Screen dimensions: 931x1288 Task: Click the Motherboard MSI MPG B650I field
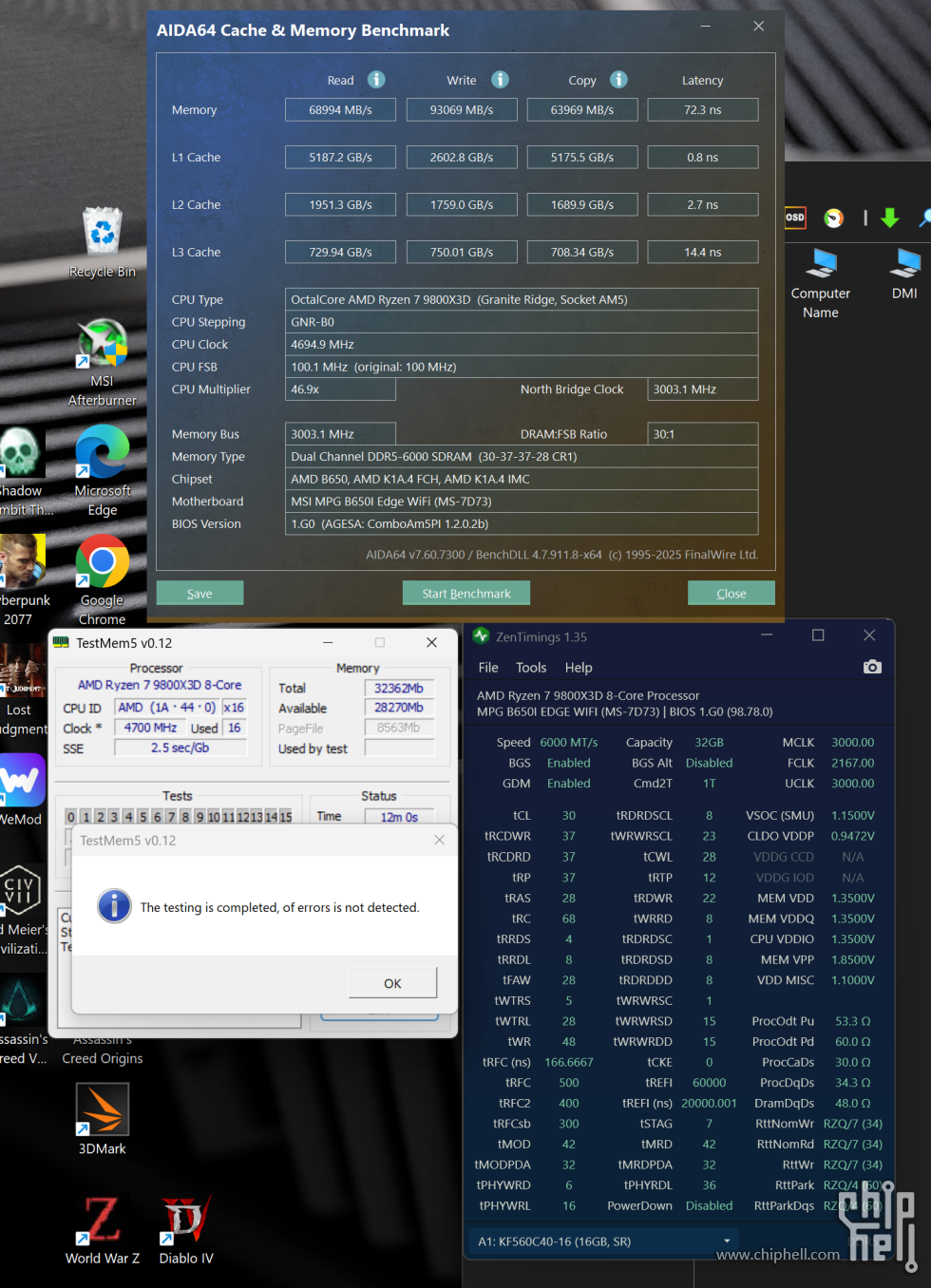522,501
